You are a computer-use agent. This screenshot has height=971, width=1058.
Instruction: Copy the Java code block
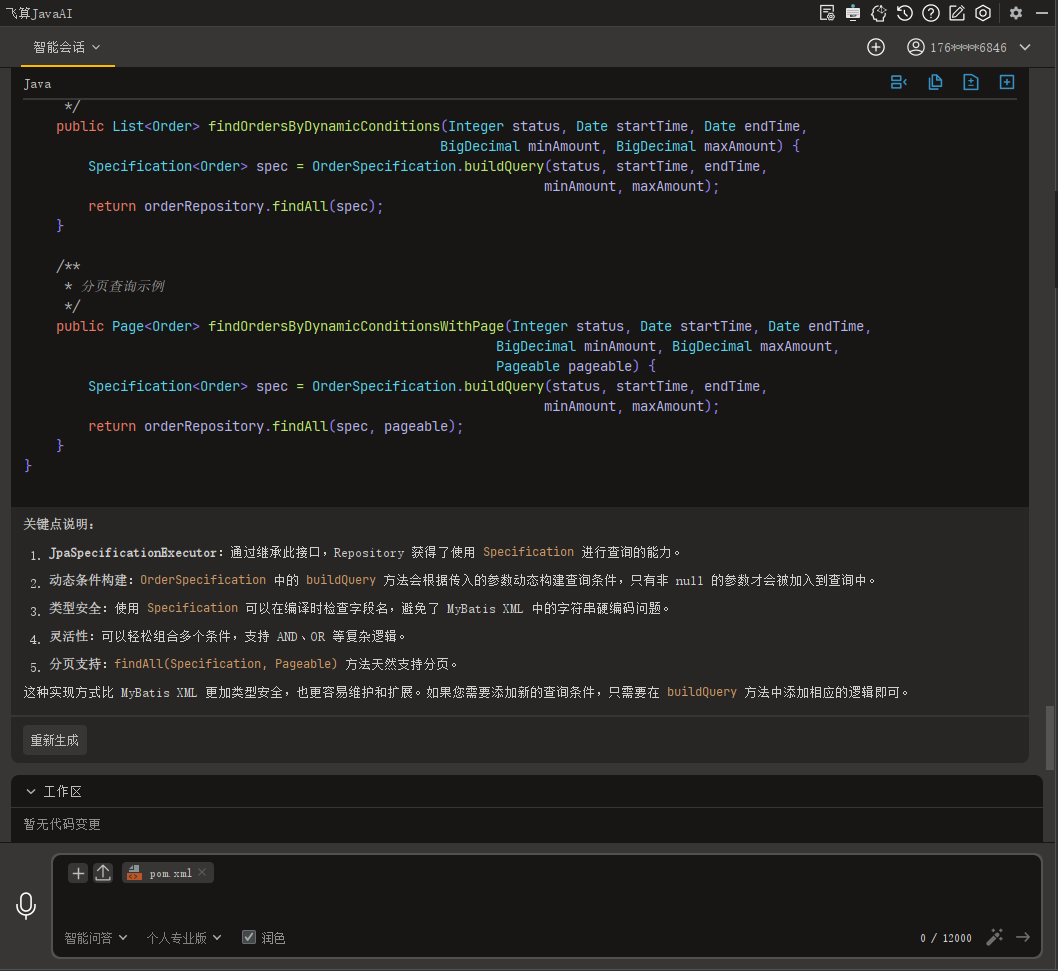[x=935, y=82]
